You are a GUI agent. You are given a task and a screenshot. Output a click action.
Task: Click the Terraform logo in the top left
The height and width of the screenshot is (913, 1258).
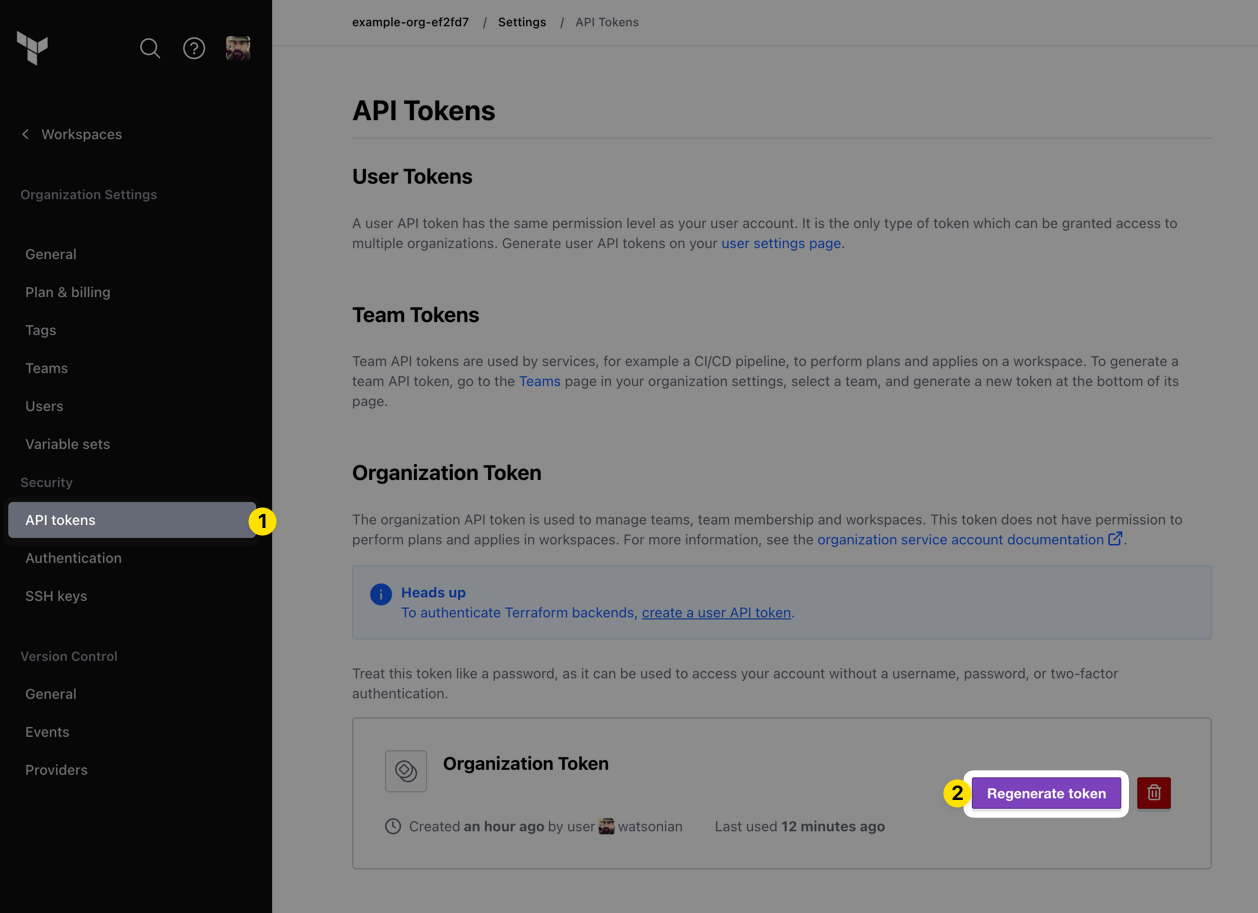[x=32, y=47]
